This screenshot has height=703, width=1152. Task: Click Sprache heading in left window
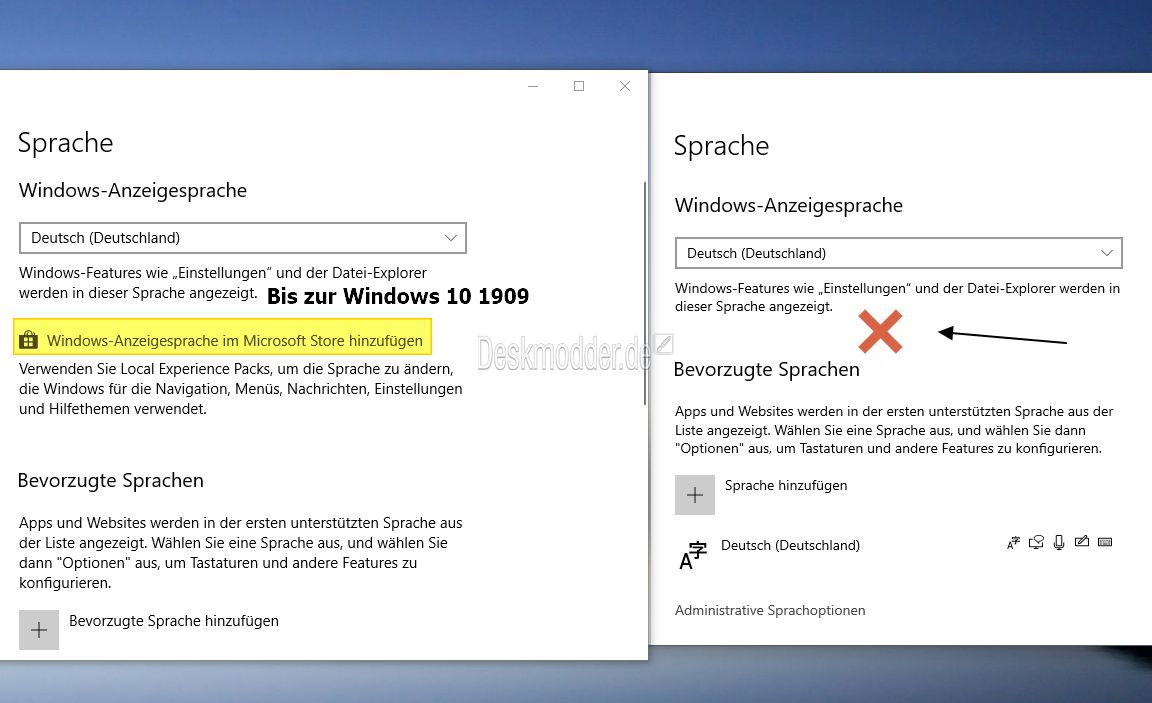65,143
